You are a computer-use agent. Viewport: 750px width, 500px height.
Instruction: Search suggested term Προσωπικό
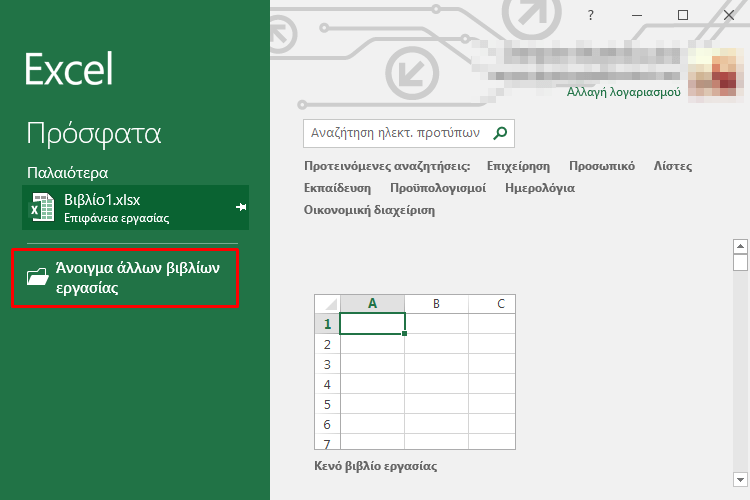tap(602, 166)
